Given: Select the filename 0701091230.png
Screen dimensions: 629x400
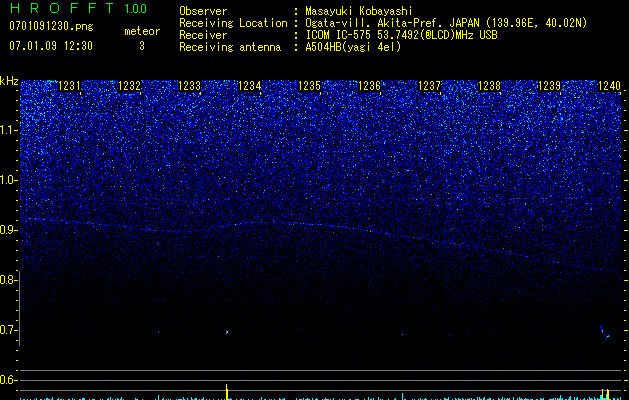Looking at the screenshot, I should [51, 27].
